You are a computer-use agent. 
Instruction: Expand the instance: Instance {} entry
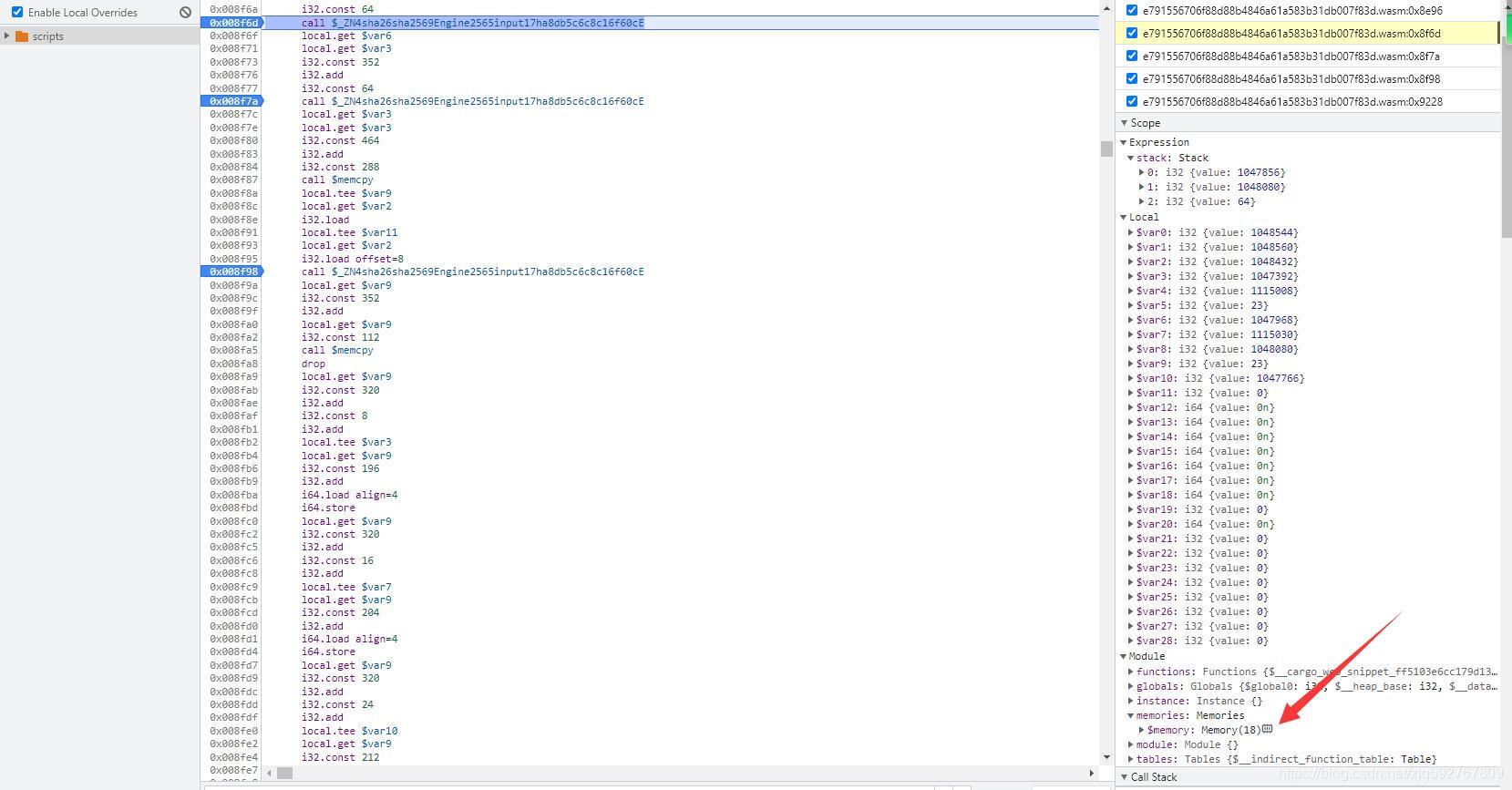[x=1131, y=701]
